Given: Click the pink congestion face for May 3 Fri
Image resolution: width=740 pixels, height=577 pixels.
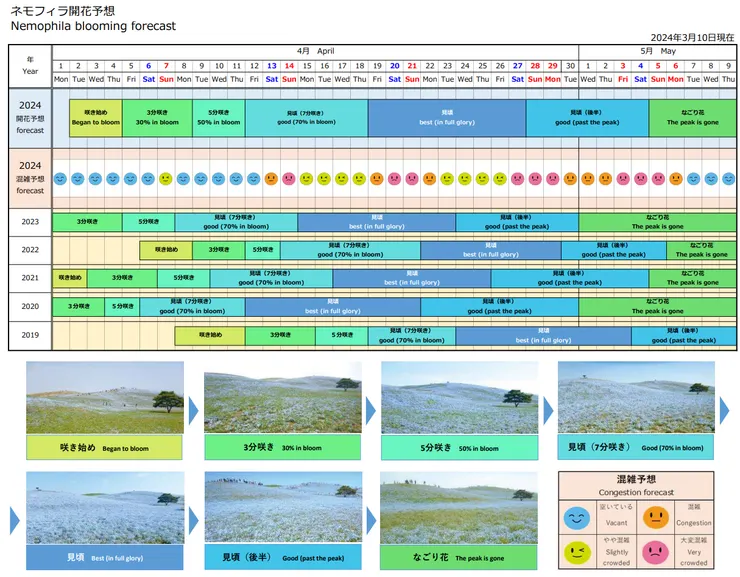Looking at the screenshot, I should 623,179.
